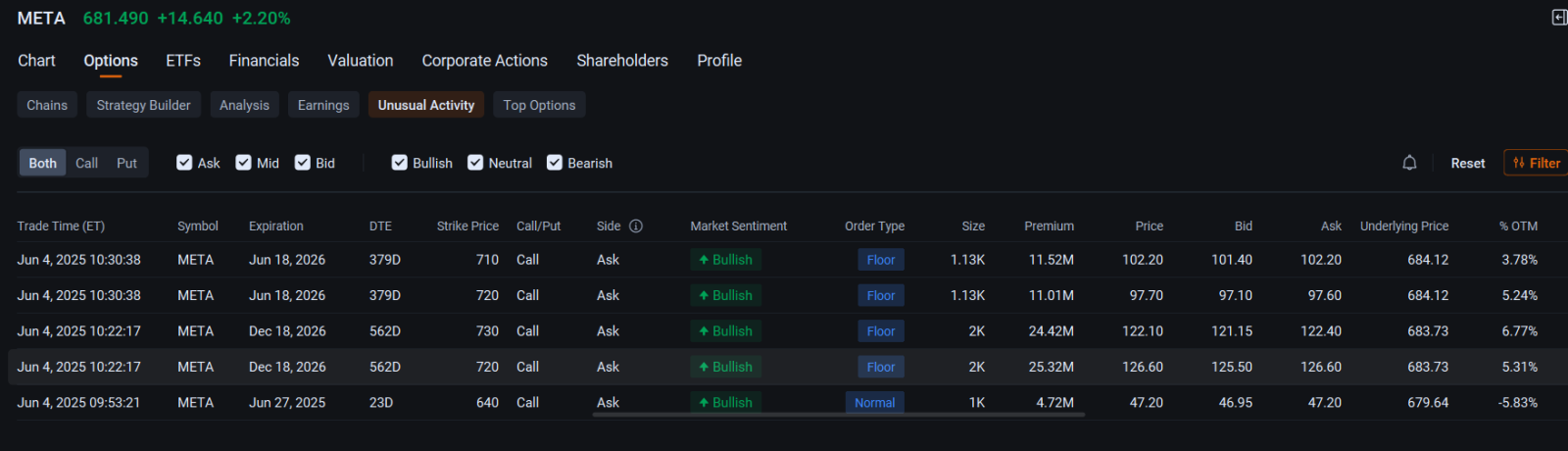Viewport: 1568px width, 451px height.
Task: Open the Earnings sub-tab
Action: [x=323, y=105]
